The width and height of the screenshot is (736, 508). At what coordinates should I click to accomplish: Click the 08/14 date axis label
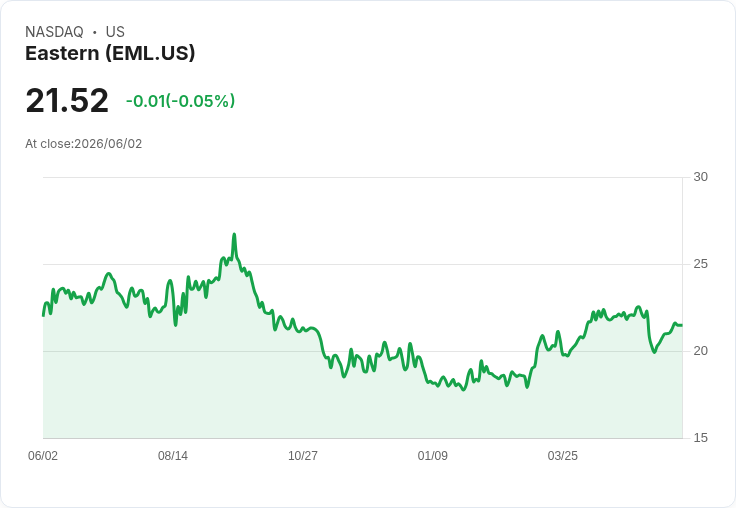click(x=173, y=455)
